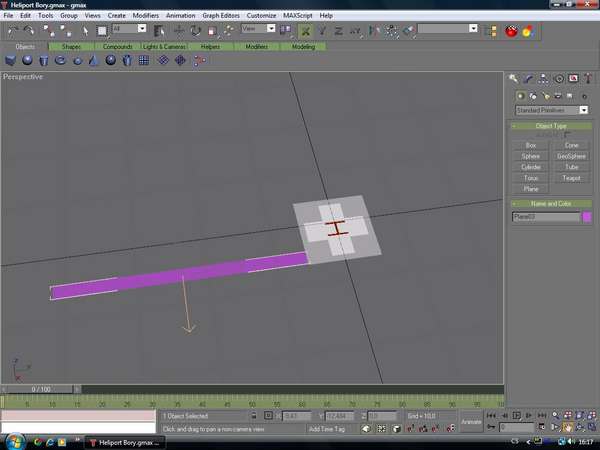Select the Pan view hand tool

pyautogui.click(x=567, y=427)
